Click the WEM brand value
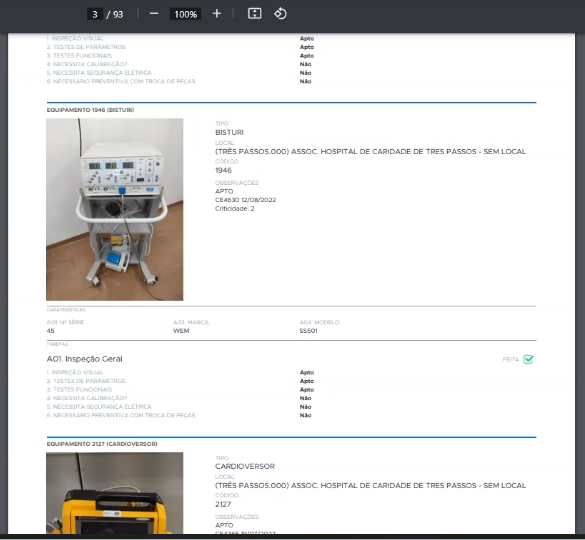This screenshot has height=540, width=585. (x=181, y=331)
